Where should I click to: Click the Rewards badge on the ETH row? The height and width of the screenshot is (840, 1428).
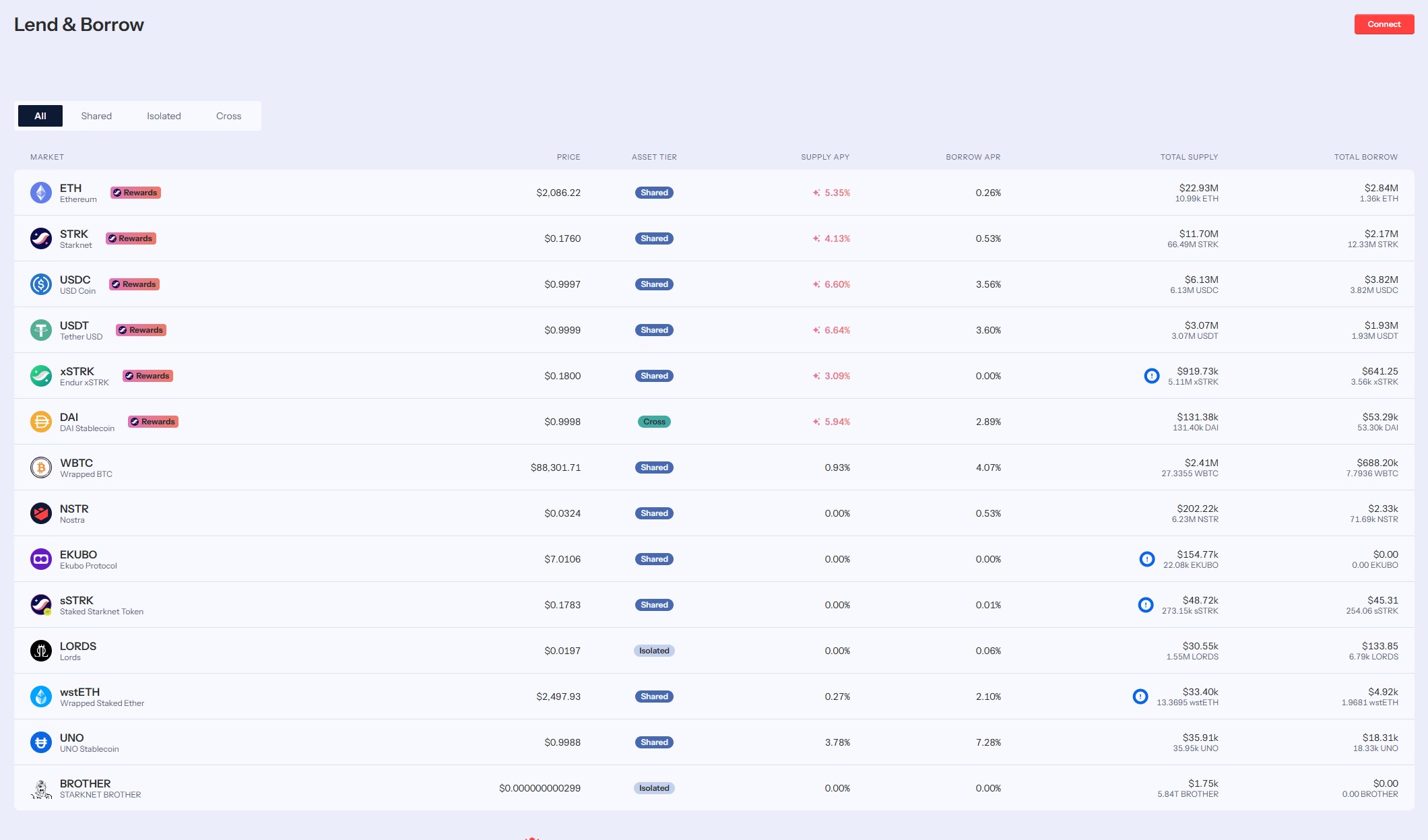coord(135,193)
